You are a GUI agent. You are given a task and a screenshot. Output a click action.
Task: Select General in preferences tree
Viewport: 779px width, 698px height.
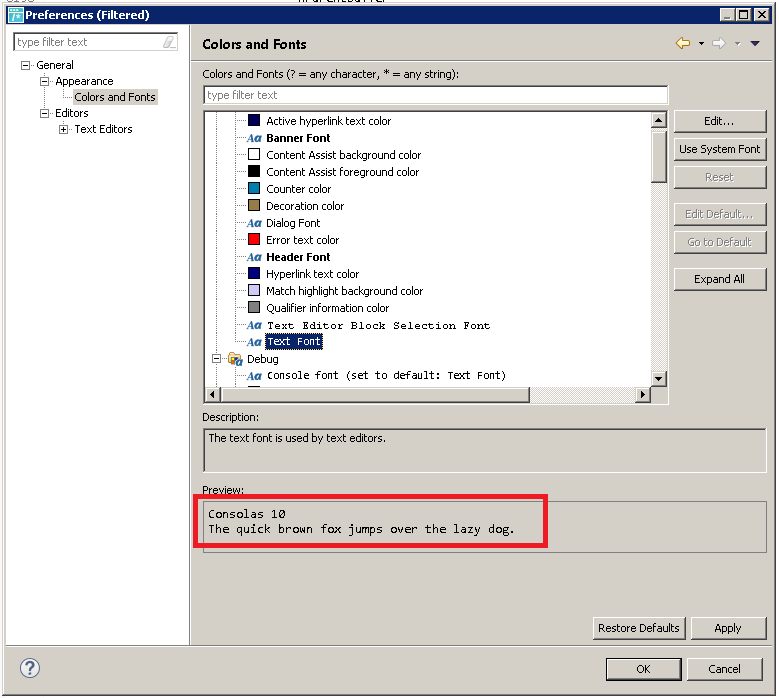coord(55,65)
